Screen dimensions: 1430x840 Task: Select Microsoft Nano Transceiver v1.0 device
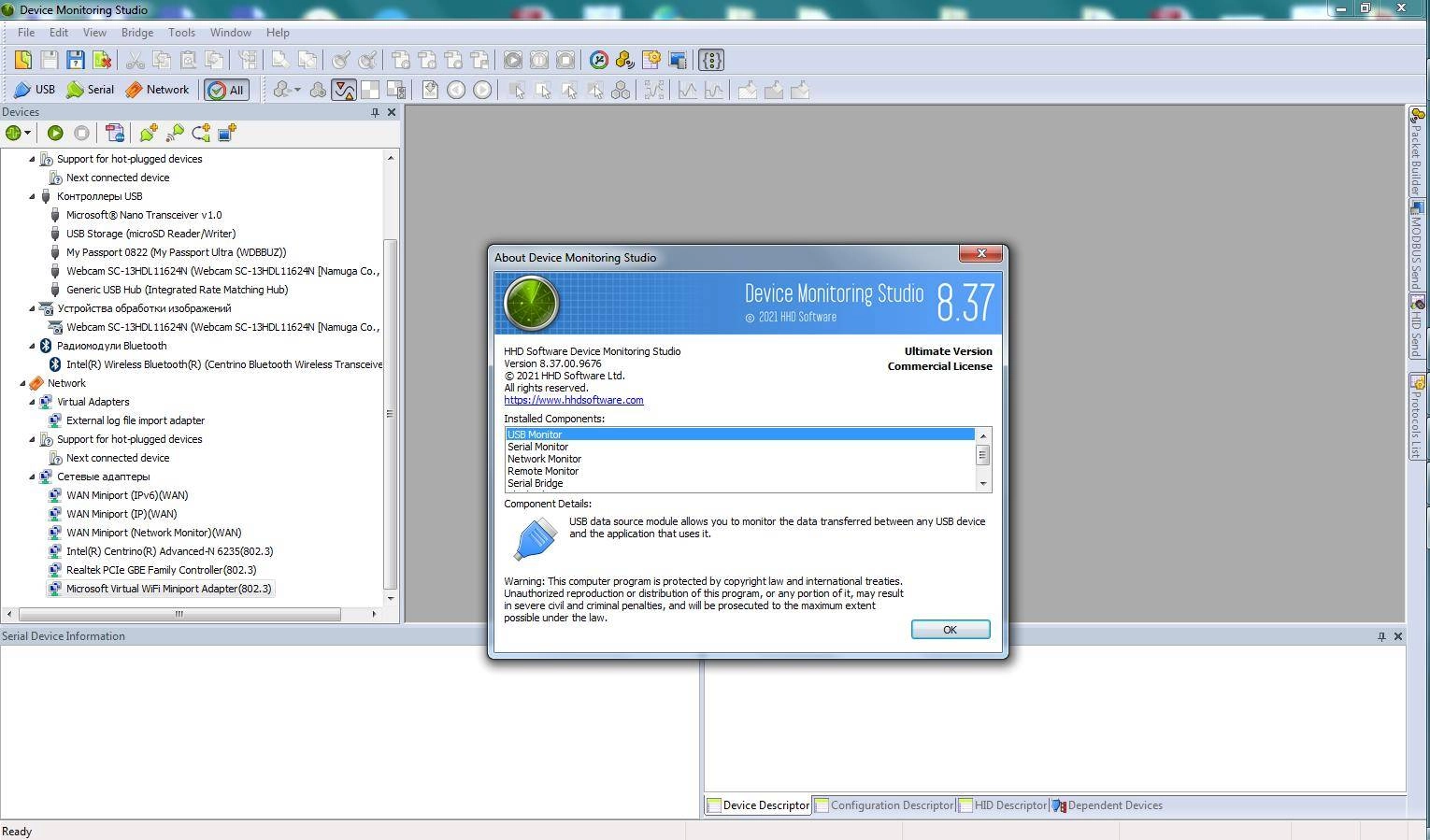click(x=144, y=215)
